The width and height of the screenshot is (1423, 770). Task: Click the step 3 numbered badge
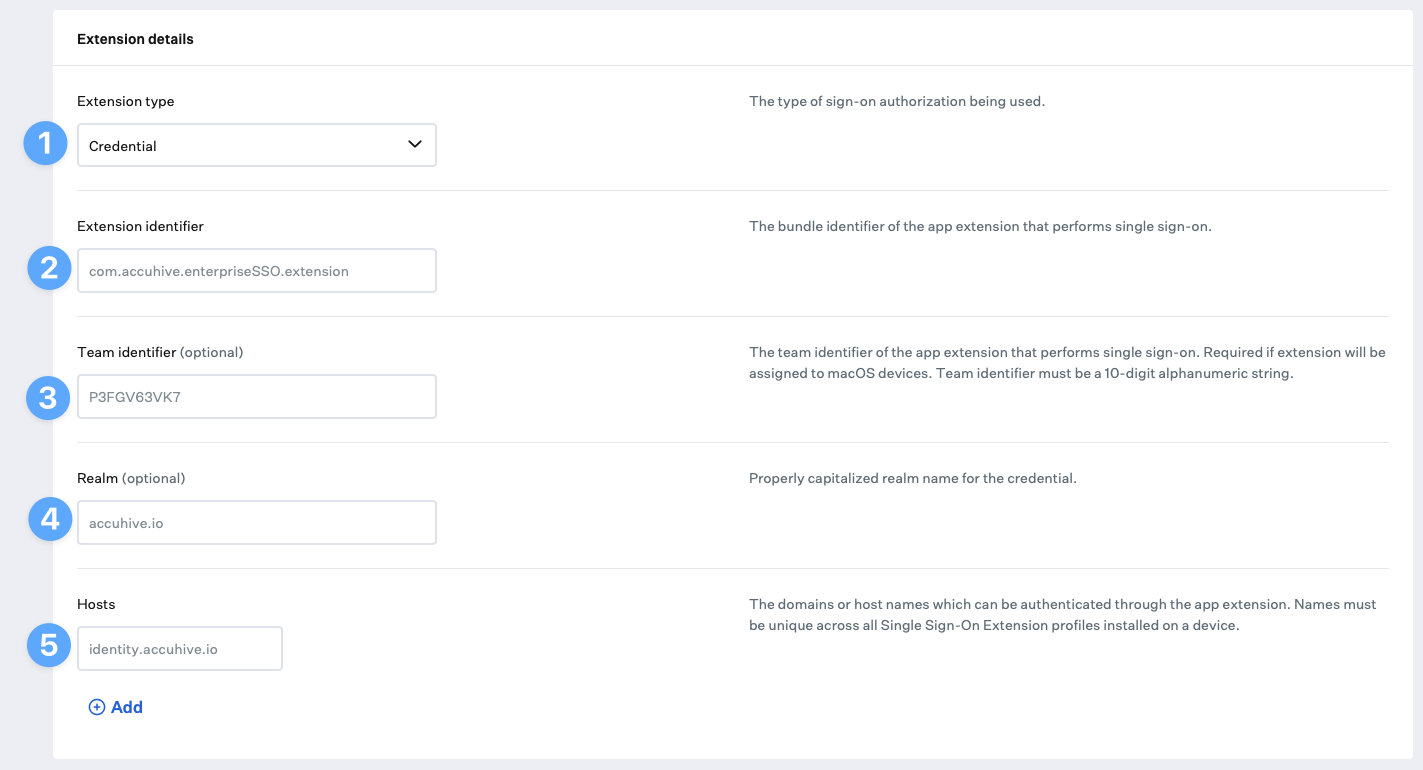(45, 398)
